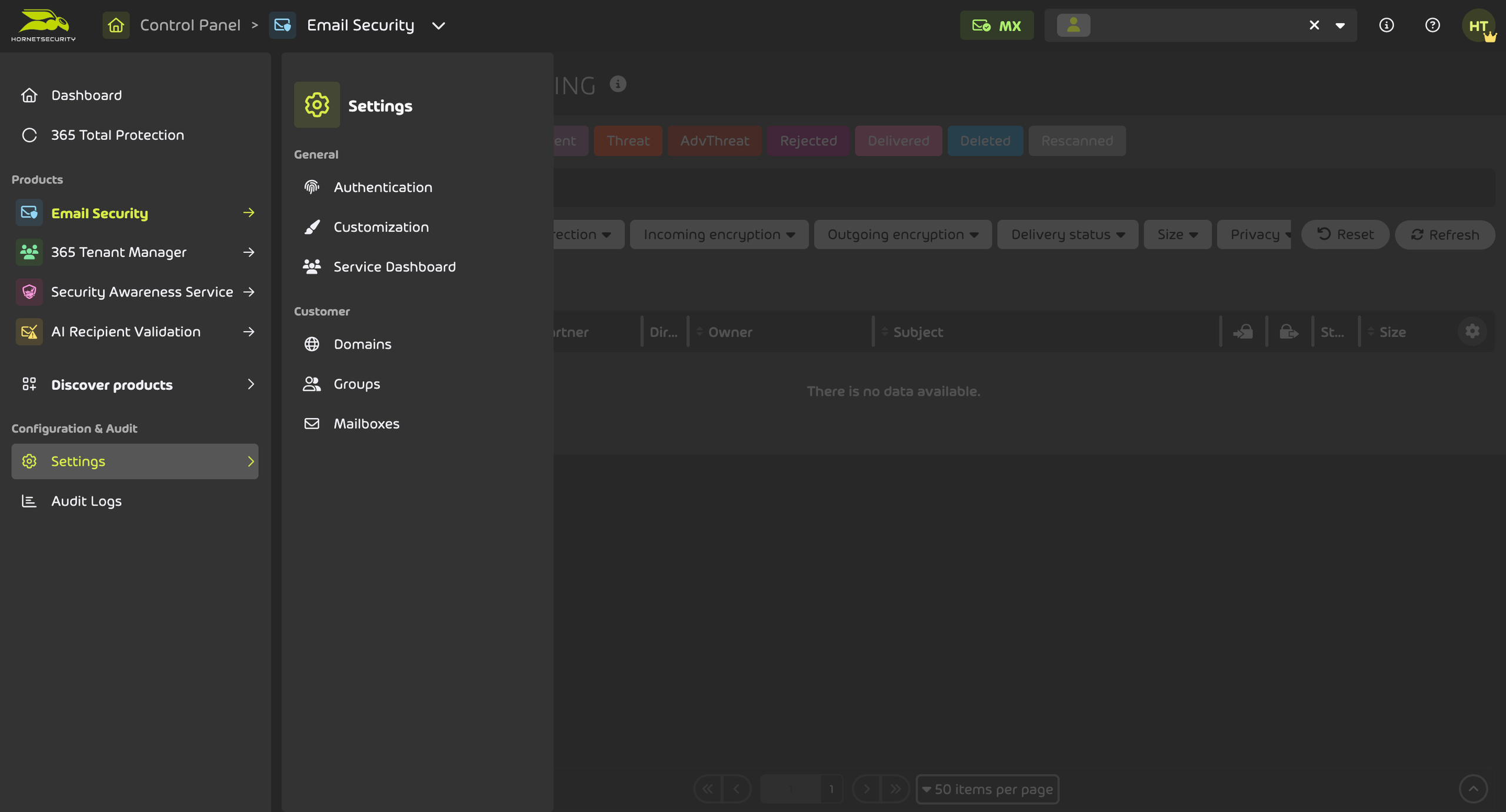Click the user avatar in search field
Screen dimensions: 1506x812
pos(1074,25)
